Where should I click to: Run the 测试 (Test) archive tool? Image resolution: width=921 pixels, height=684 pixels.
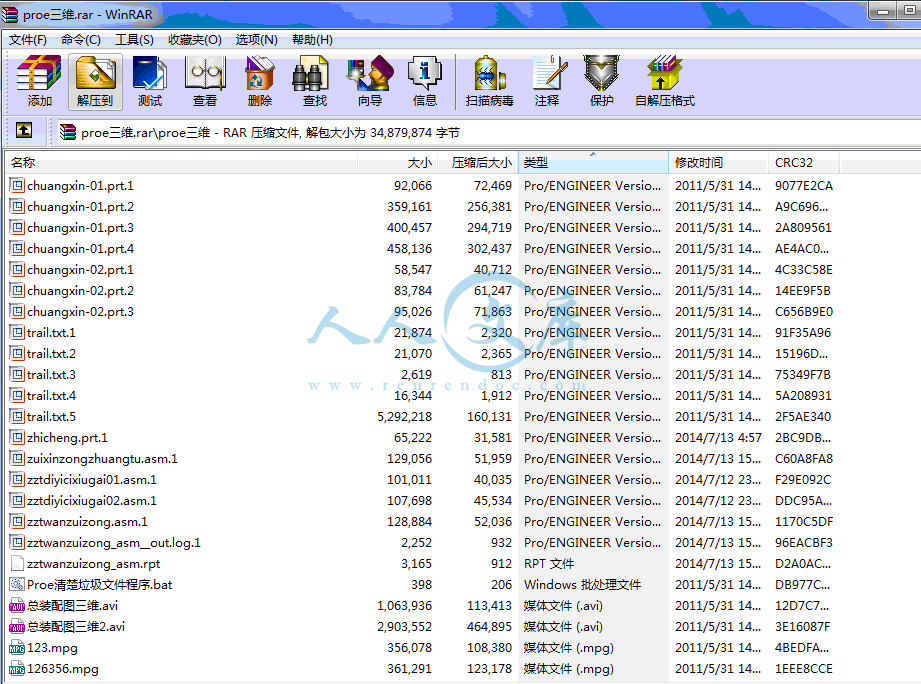point(150,82)
